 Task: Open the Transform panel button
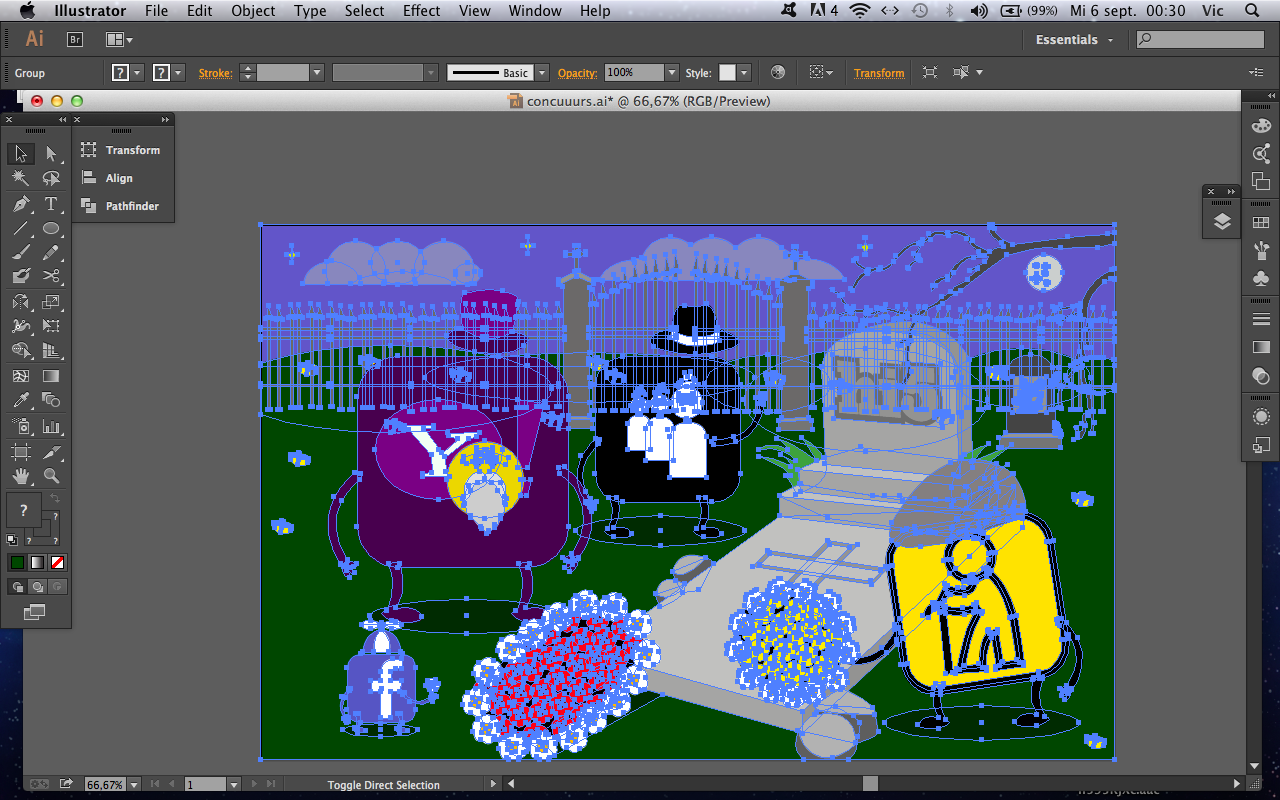[x=121, y=150]
